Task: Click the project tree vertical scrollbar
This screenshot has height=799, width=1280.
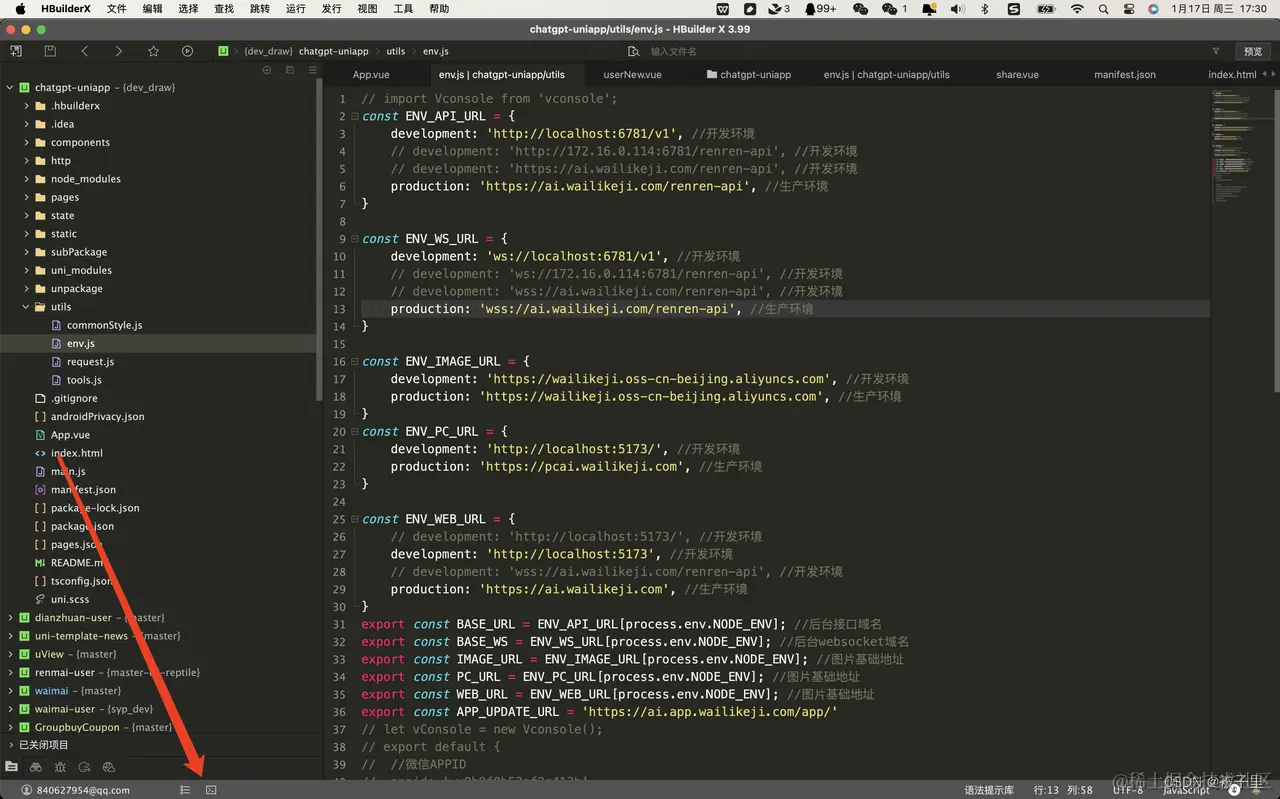Action: pos(319,240)
